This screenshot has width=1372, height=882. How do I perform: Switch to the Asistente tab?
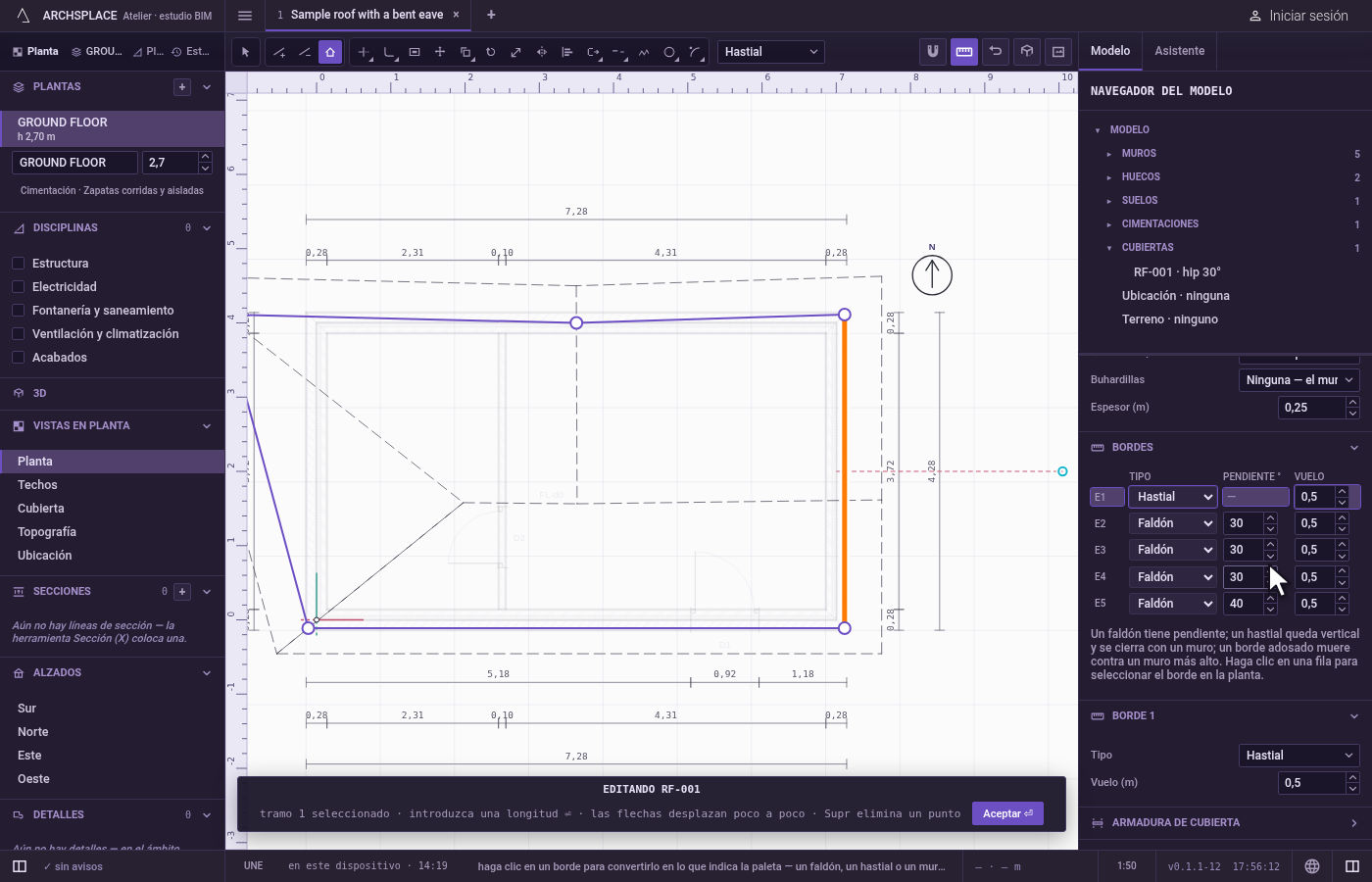click(x=1180, y=51)
